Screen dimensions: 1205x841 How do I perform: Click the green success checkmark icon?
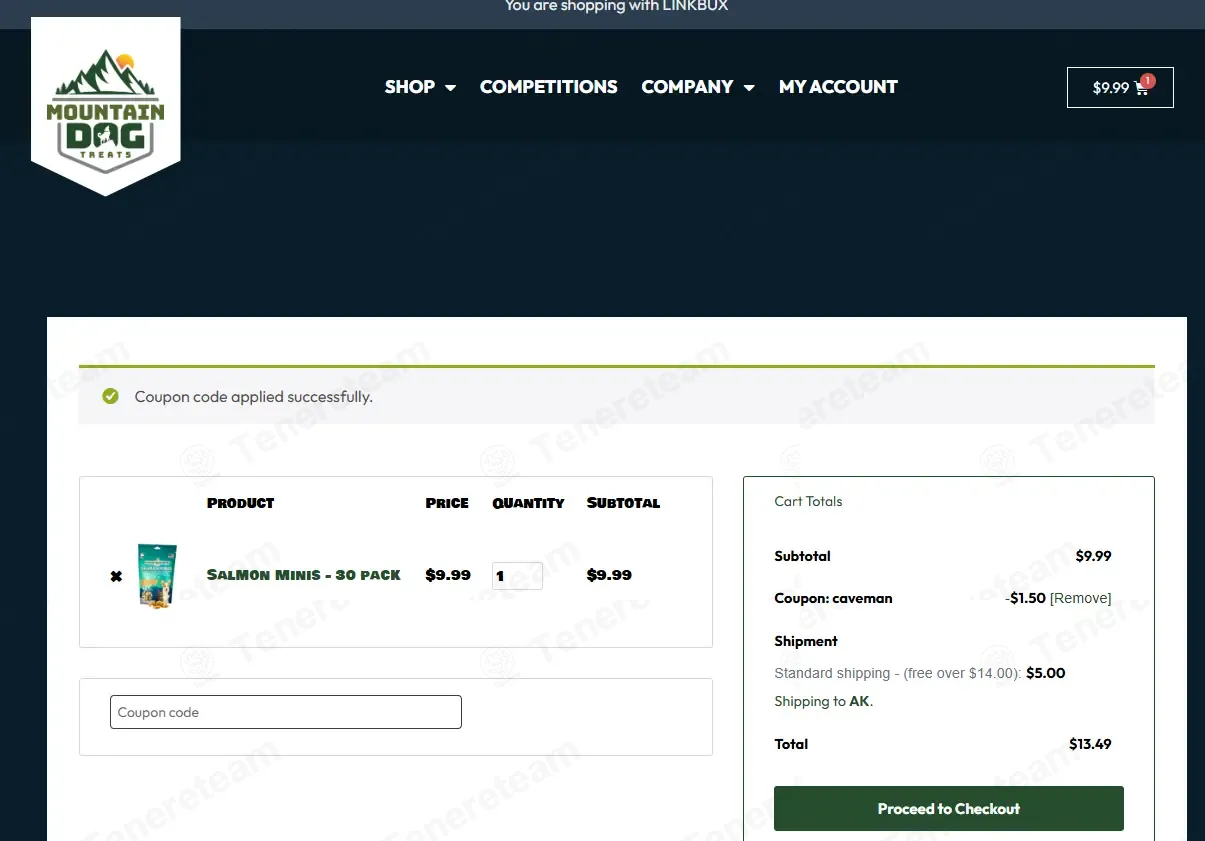(111, 397)
